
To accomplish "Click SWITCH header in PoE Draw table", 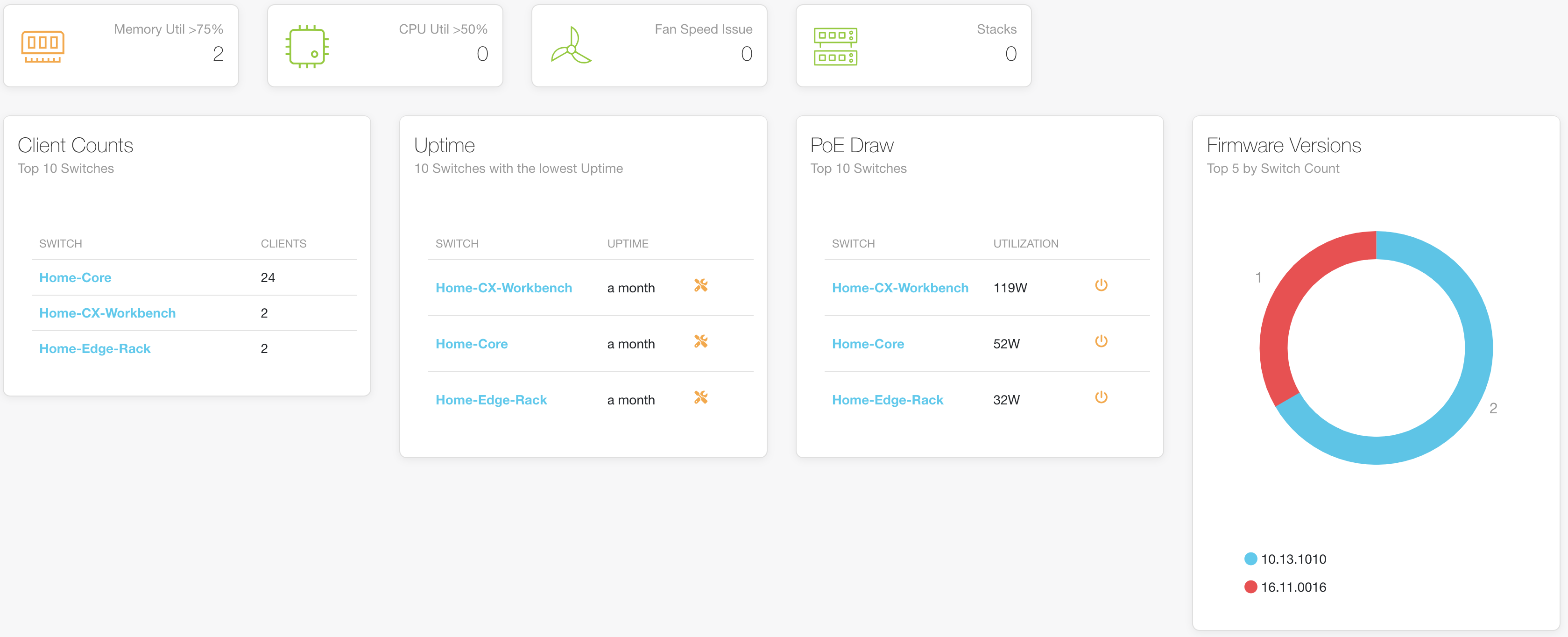I will (x=853, y=244).
